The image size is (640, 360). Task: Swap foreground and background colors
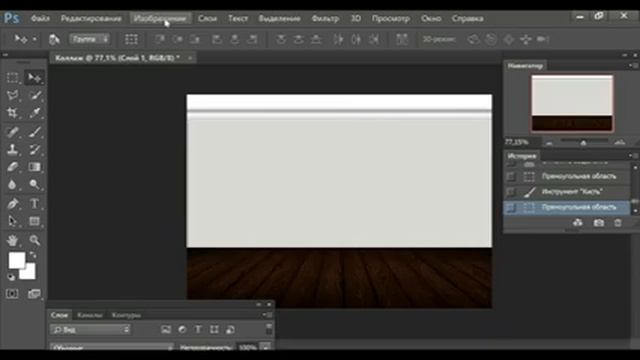pos(33,256)
